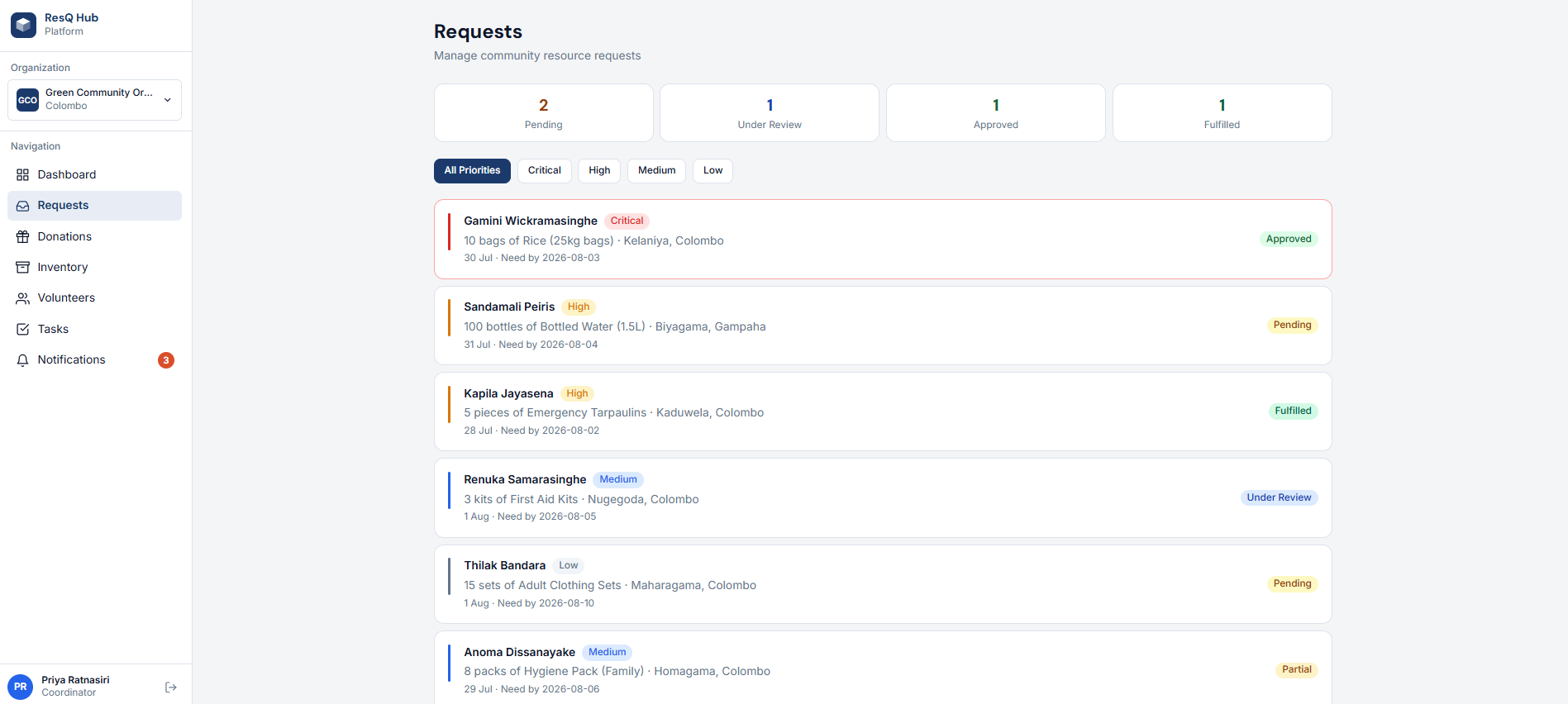Screen dimensions: 1568x704
Task: Click the Approved status badge
Action: point(1289,240)
